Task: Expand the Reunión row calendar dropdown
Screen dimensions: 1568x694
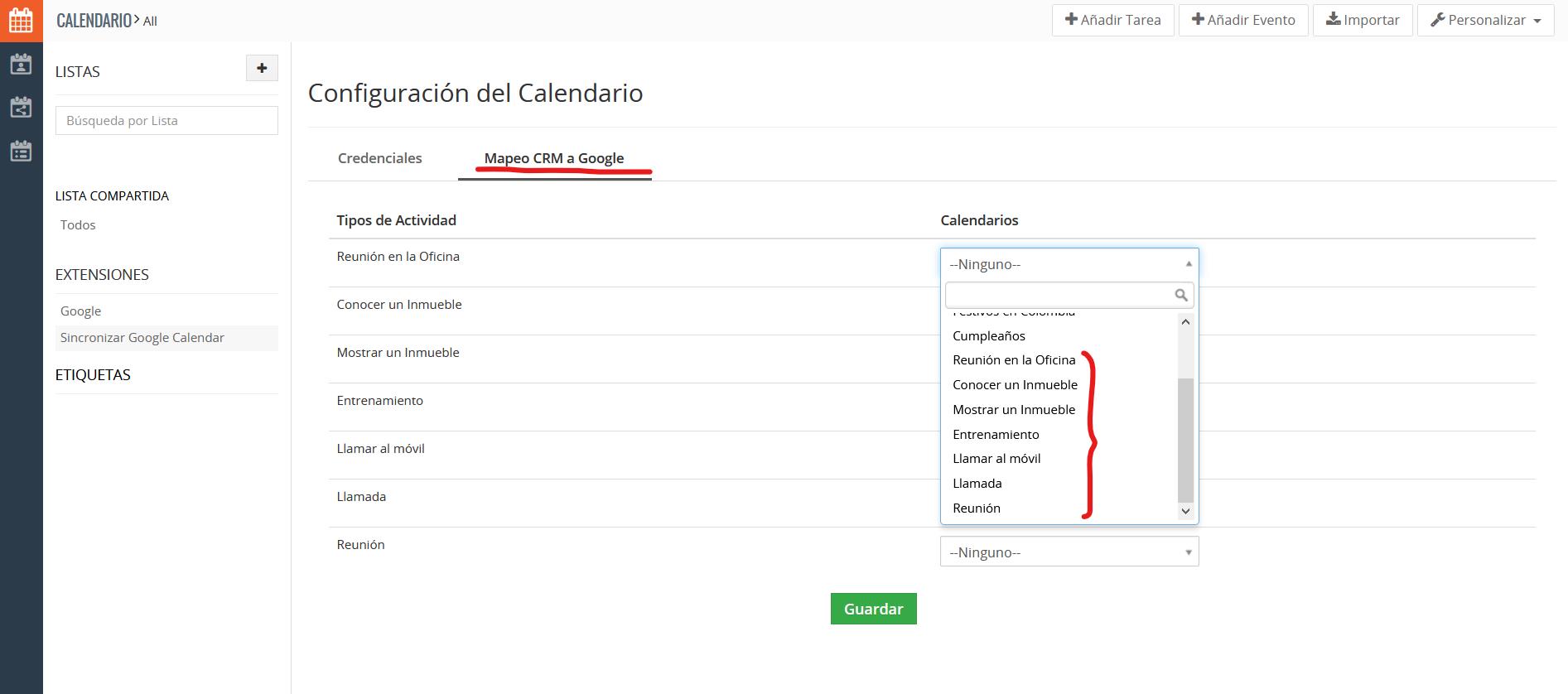Action: [x=1069, y=552]
